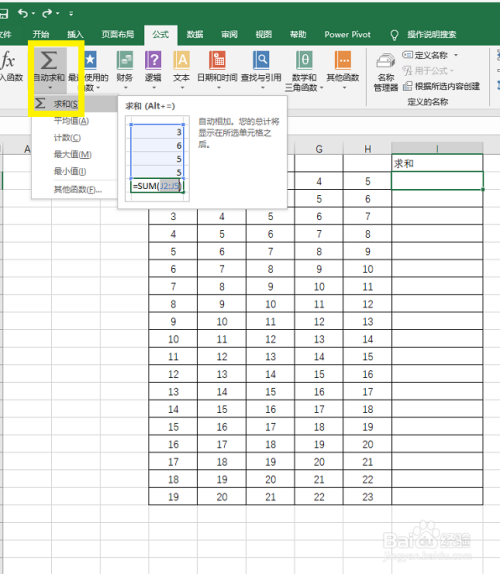This screenshot has height=574, width=500.
Task: Select the Formulas (公式) ribbon tab
Action: click(161, 35)
